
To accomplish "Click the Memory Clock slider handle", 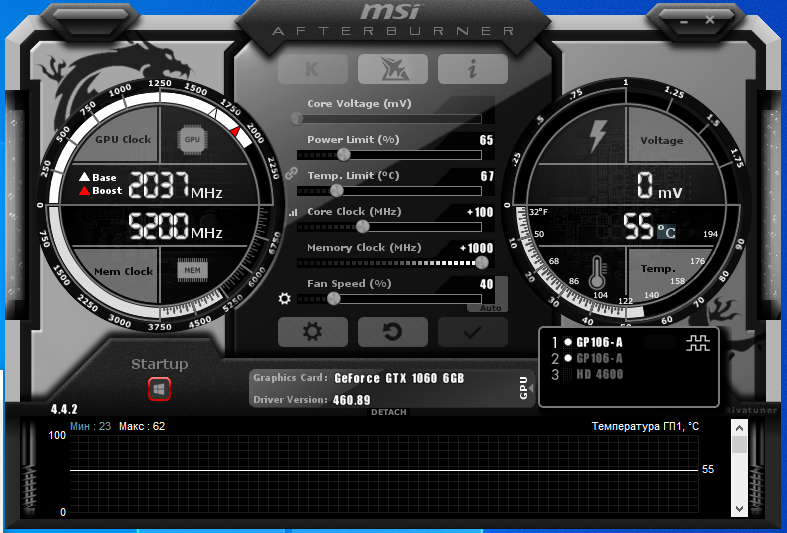I will 481,262.
